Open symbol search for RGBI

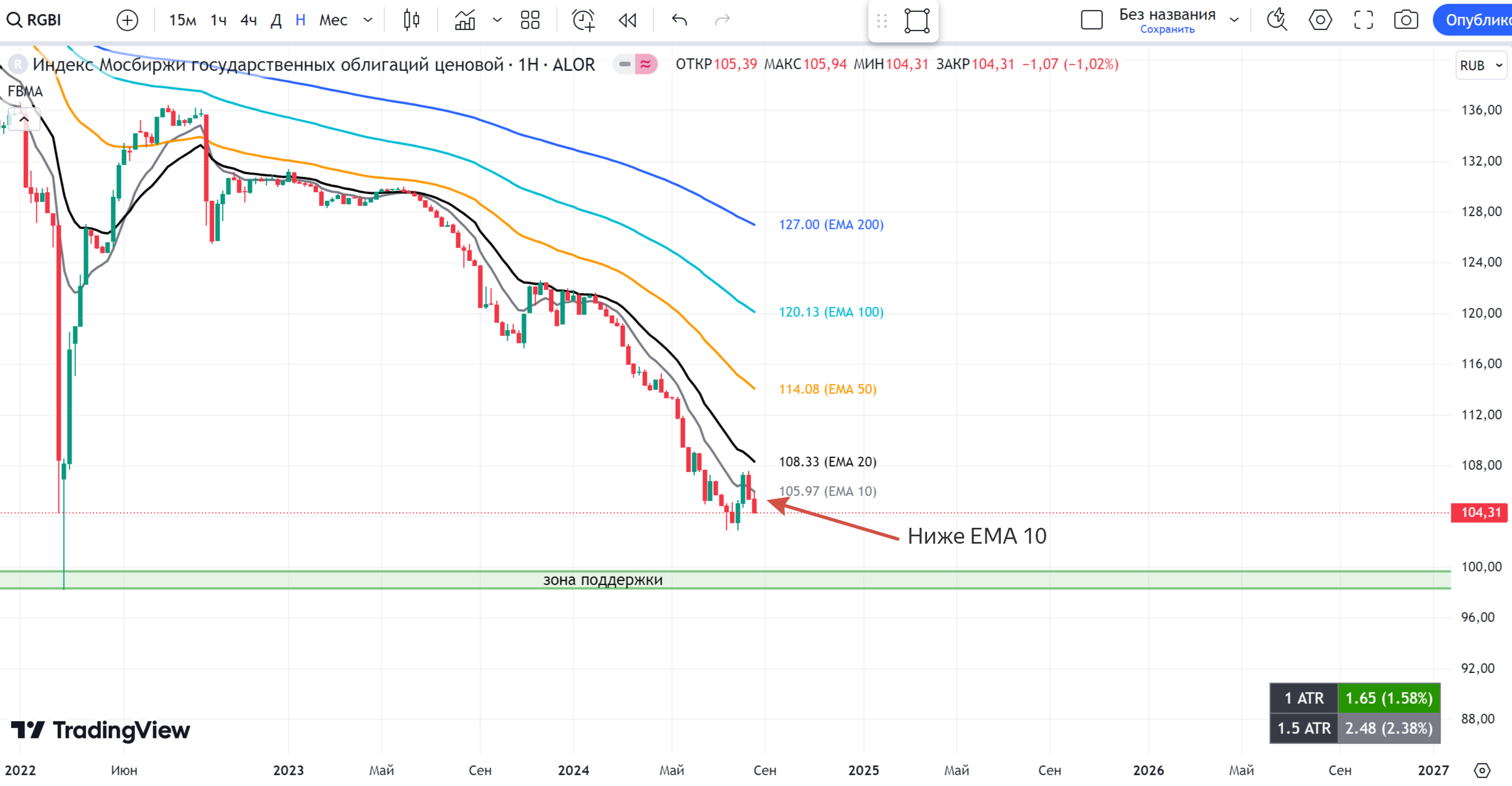(x=35, y=20)
